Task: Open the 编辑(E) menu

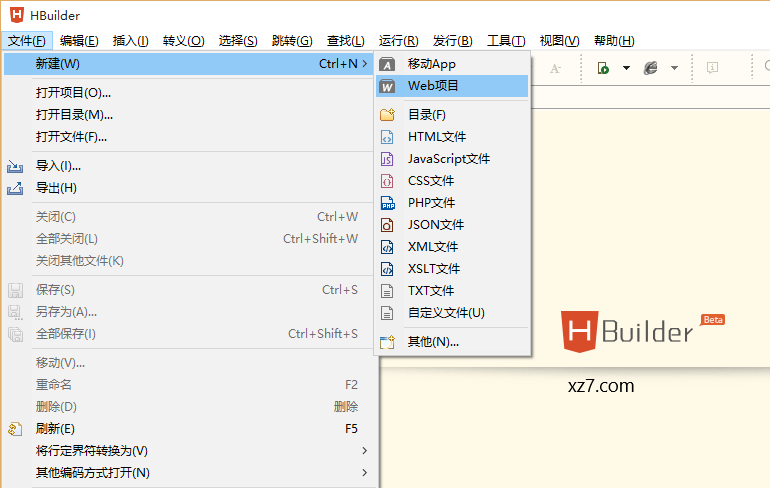Action: pos(79,41)
